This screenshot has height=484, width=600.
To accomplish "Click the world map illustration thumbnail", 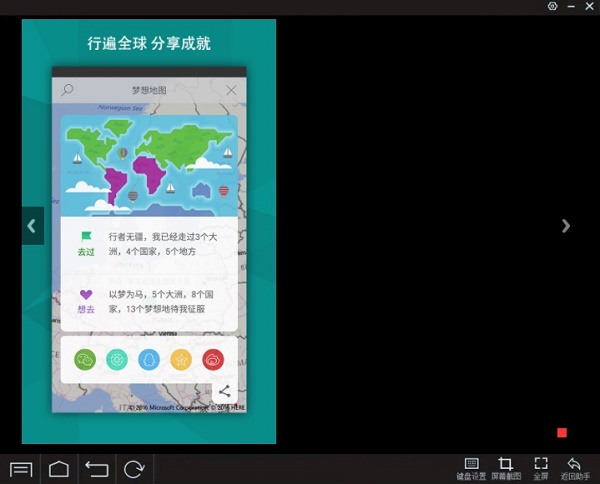I will click(149, 164).
